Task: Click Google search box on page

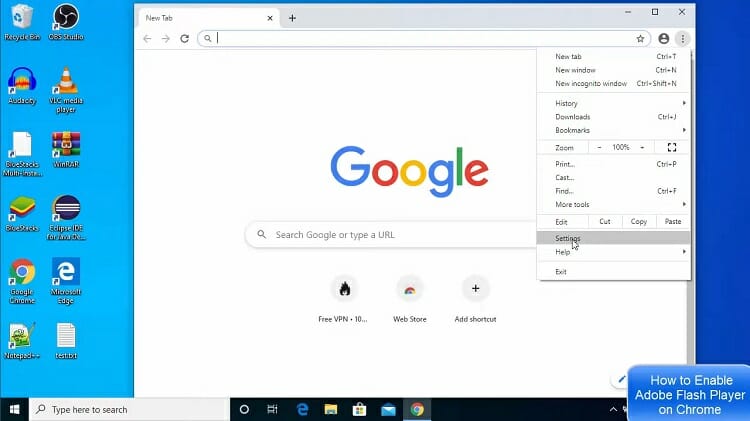Action: coord(391,234)
